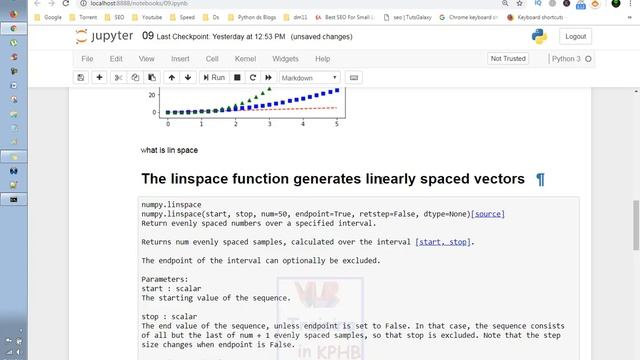The width and height of the screenshot is (640, 360).
Task: Open the Youtube bookmark folder
Action: click(x=147, y=18)
